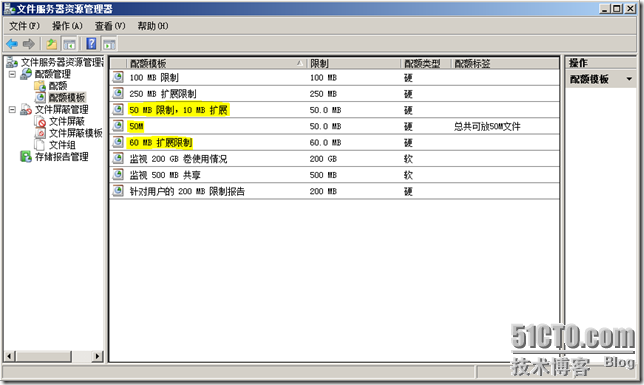
Task: Select 文件组 tree label
Action: coord(62,145)
